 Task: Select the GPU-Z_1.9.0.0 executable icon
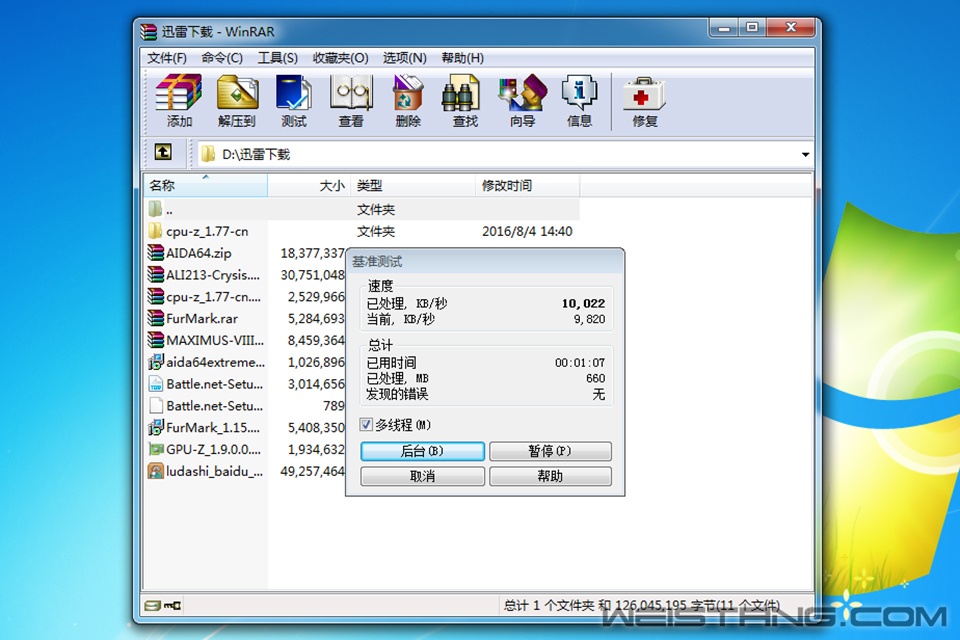pos(156,450)
